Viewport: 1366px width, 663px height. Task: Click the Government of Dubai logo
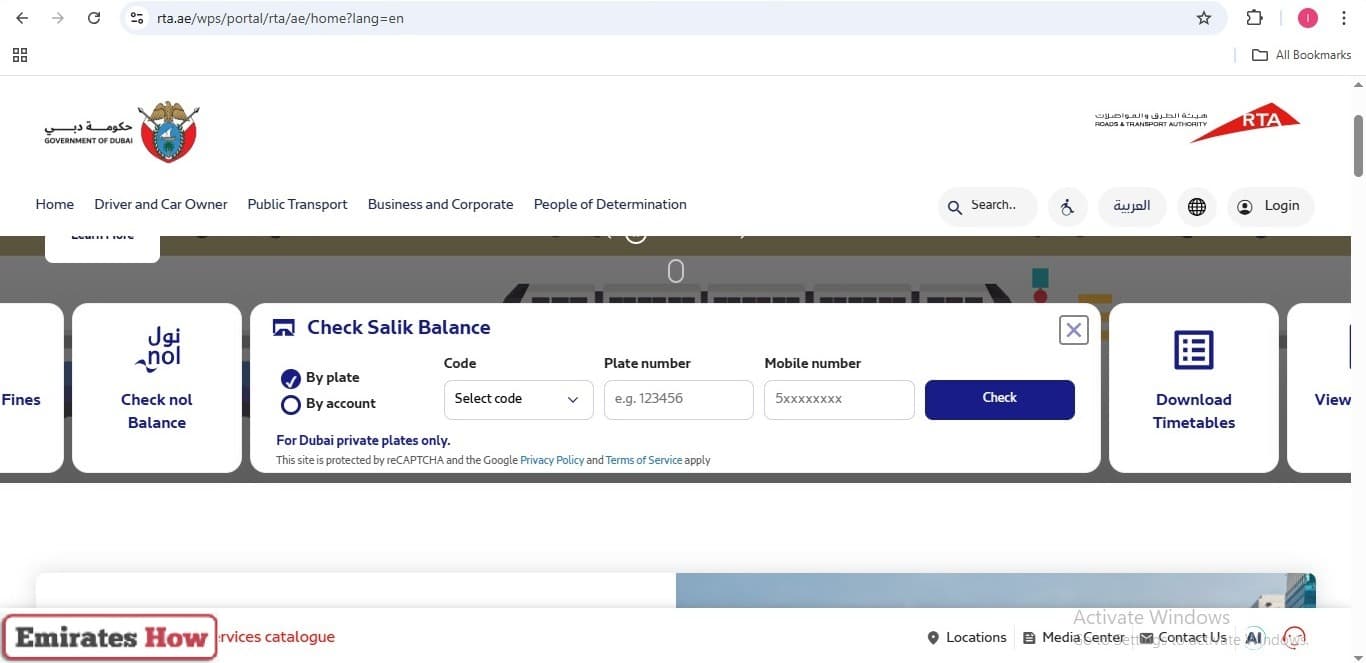[121, 132]
